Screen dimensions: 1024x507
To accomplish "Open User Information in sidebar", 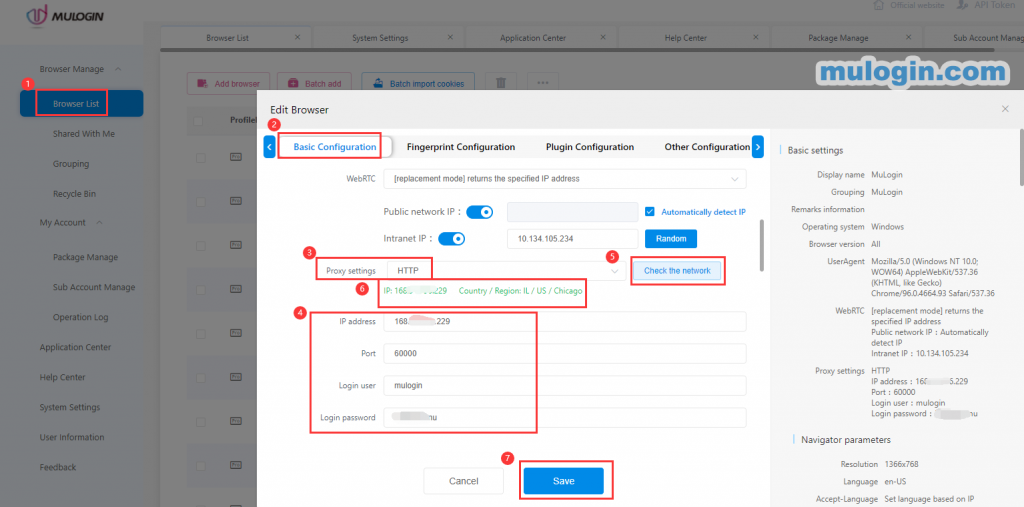I will (72, 438).
